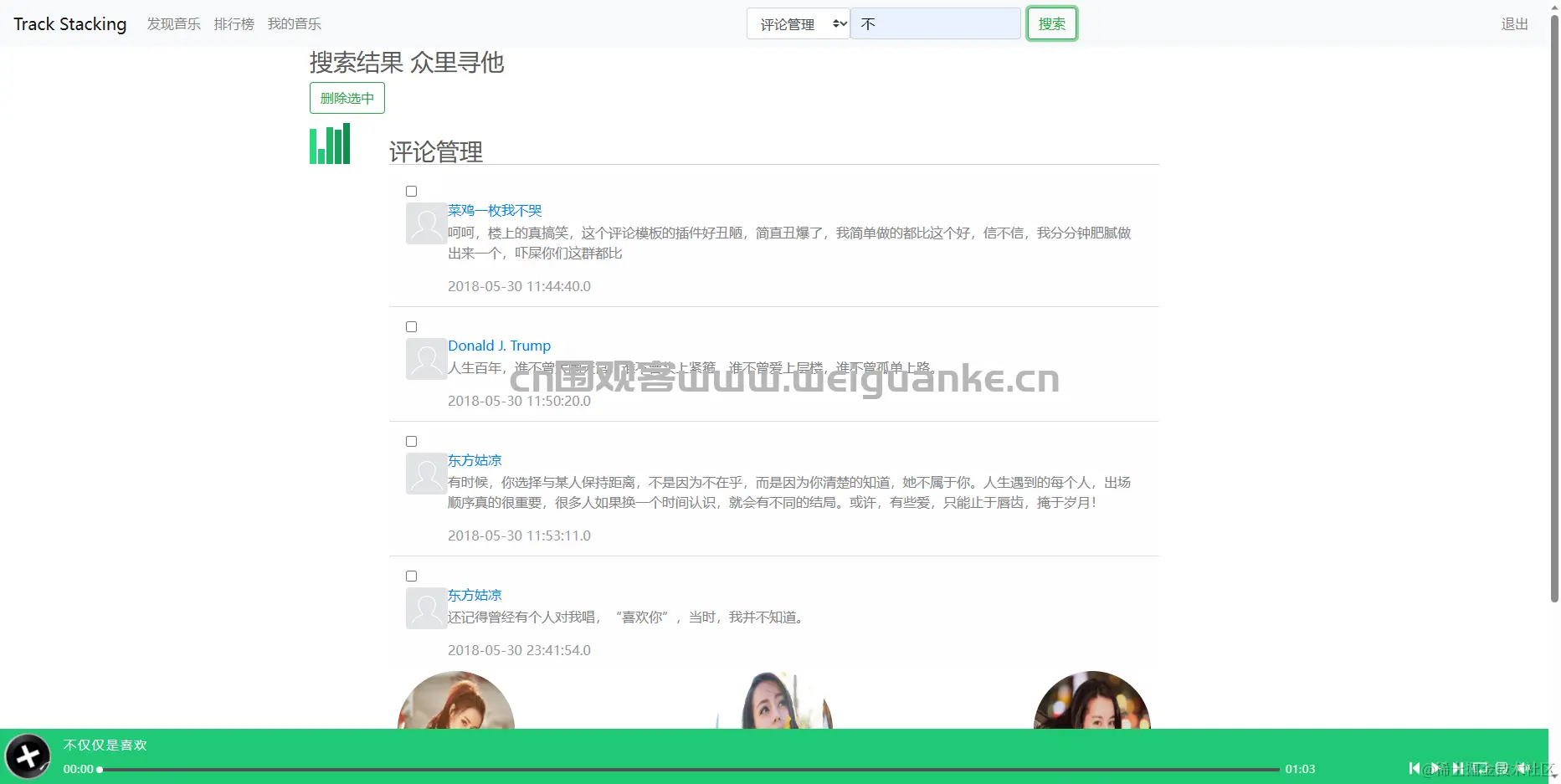This screenshot has width=1561, height=784.
Task: Click avatar beside Donald J. Trump comment
Action: click(426, 359)
